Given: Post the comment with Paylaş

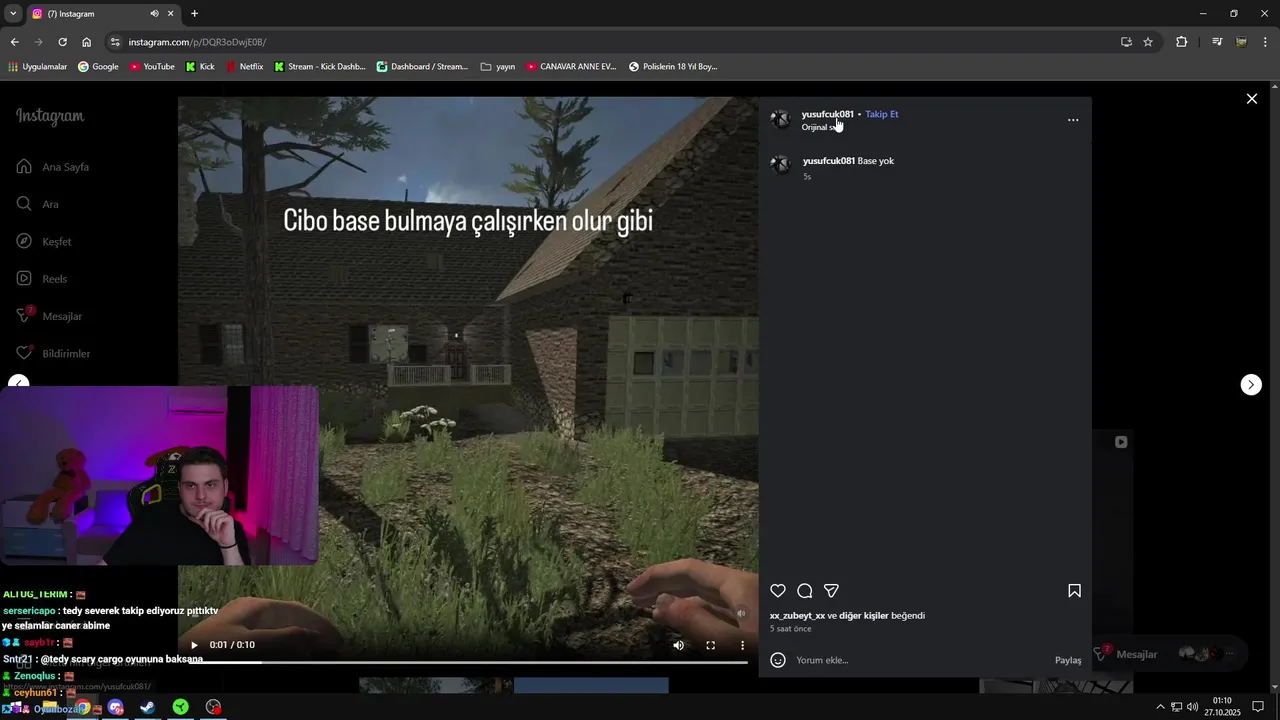Looking at the screenshot, I should (x=1068, y=660).
